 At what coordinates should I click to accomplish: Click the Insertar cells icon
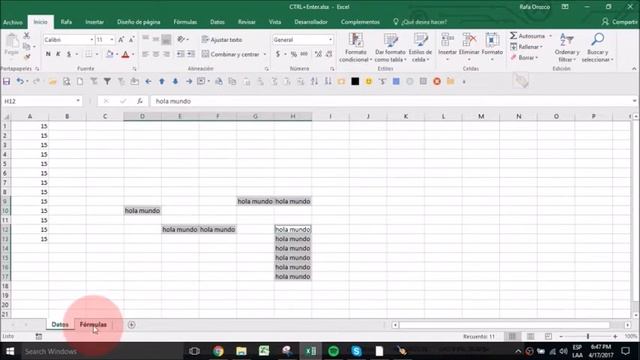click(447, 40)
